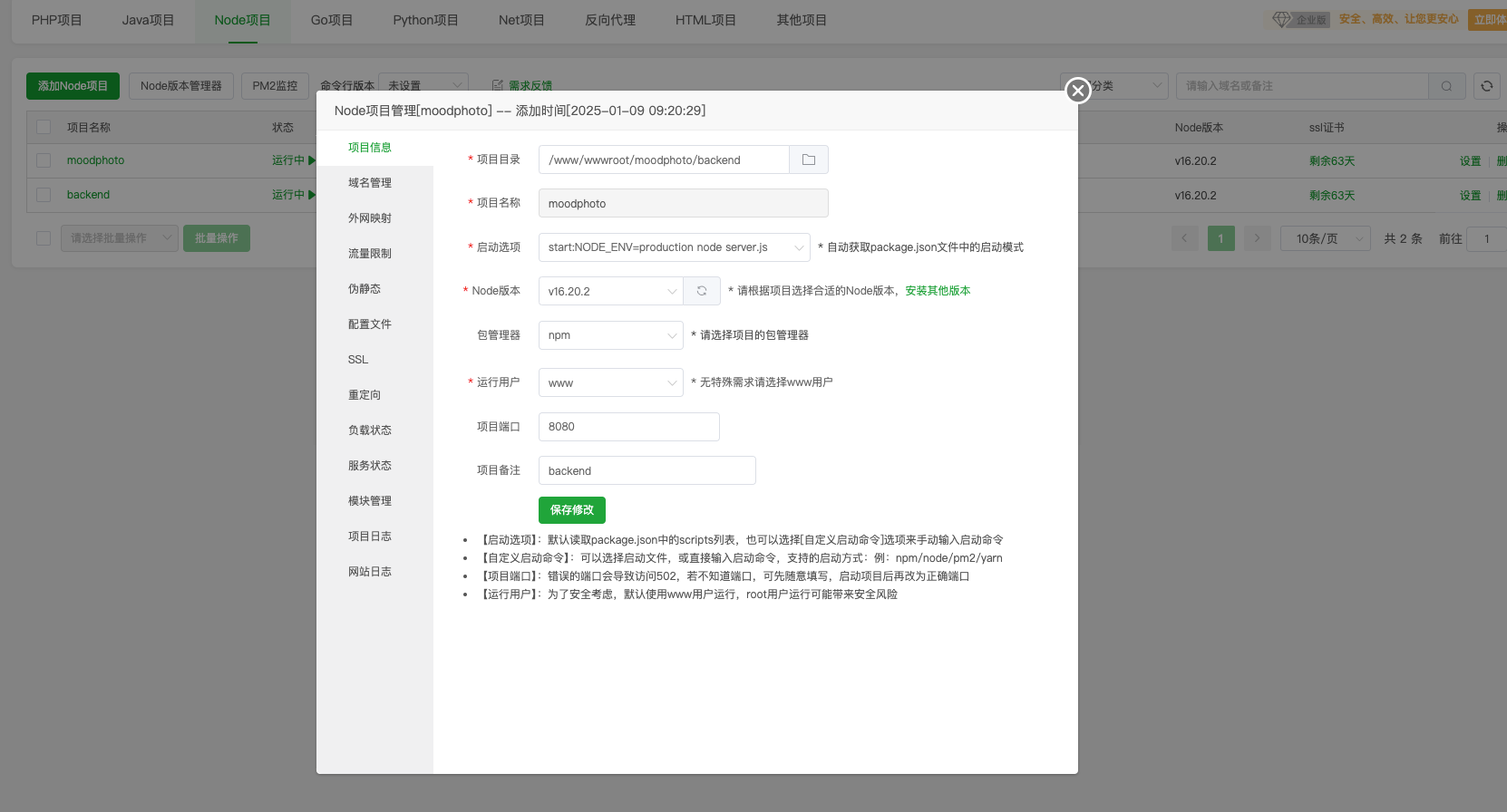Viewport: 1507px width, 812px height.
Task: Switch to the 其他项目 tab
Action: (x=802, y=20)
